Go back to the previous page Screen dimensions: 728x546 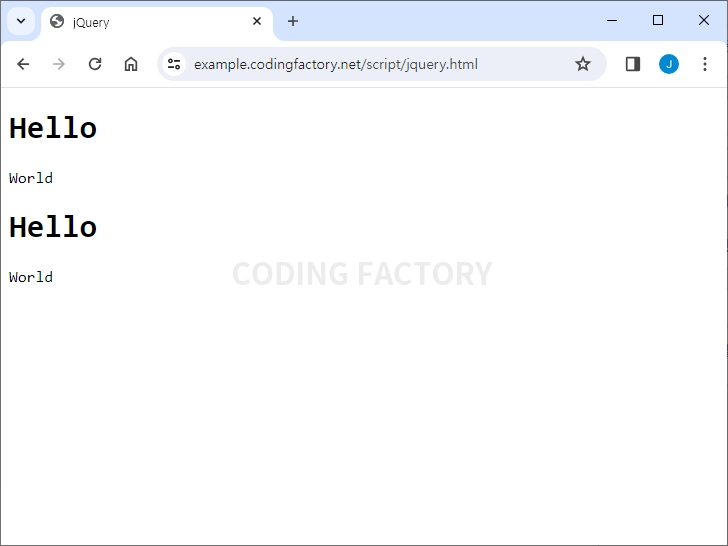click(23, 64)
